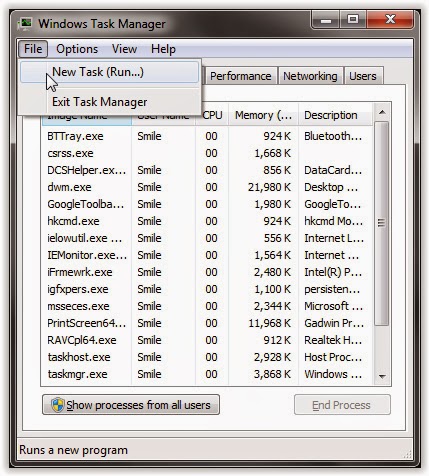Viewport: 429px width, 476px height.
Task: Click the persisten... description cell
Action: (332, 289)
